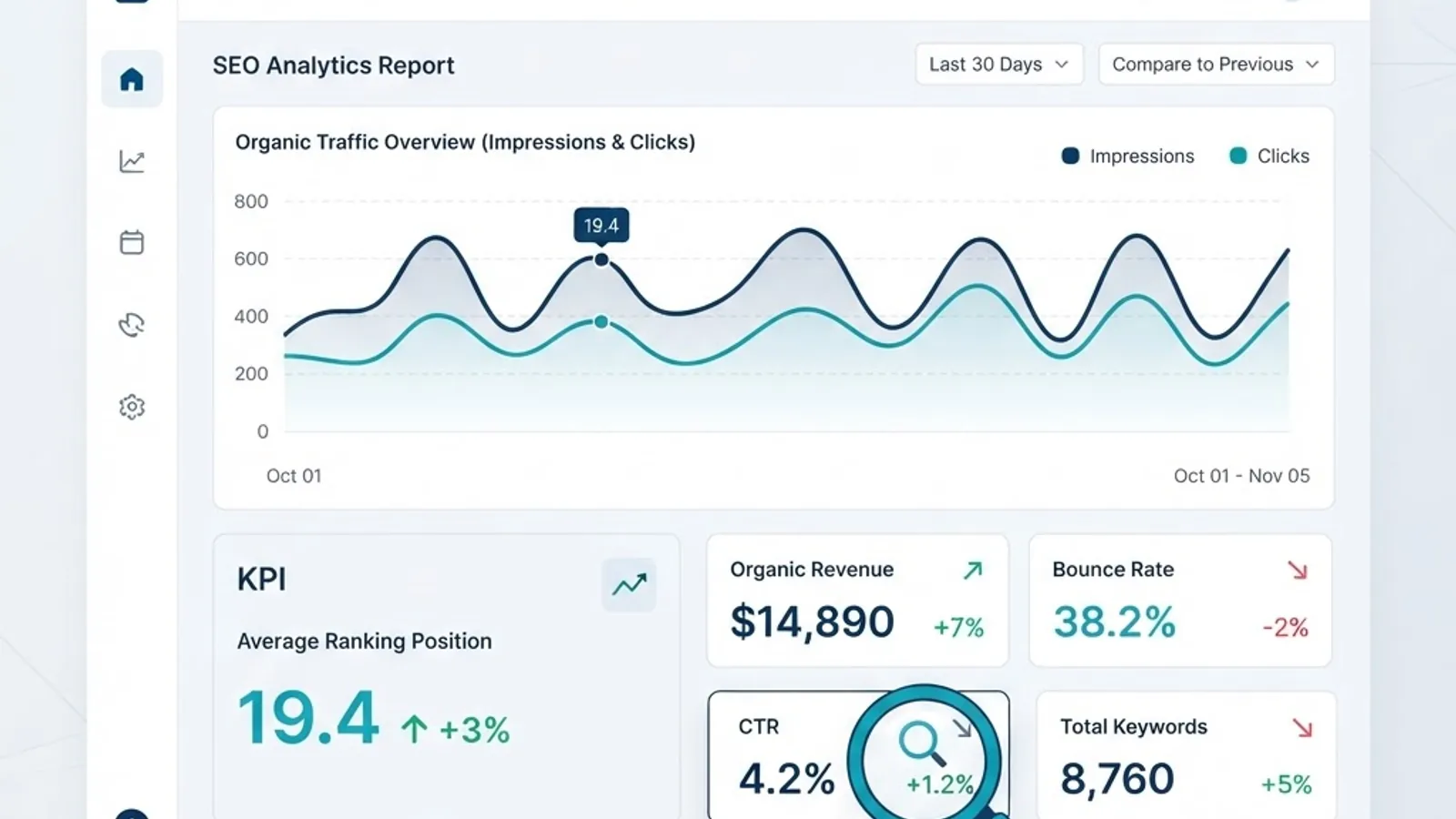Screen dimensions: 1456x819
Task: Open the Compare to Previous dropdown
Action: (1217, 65)
